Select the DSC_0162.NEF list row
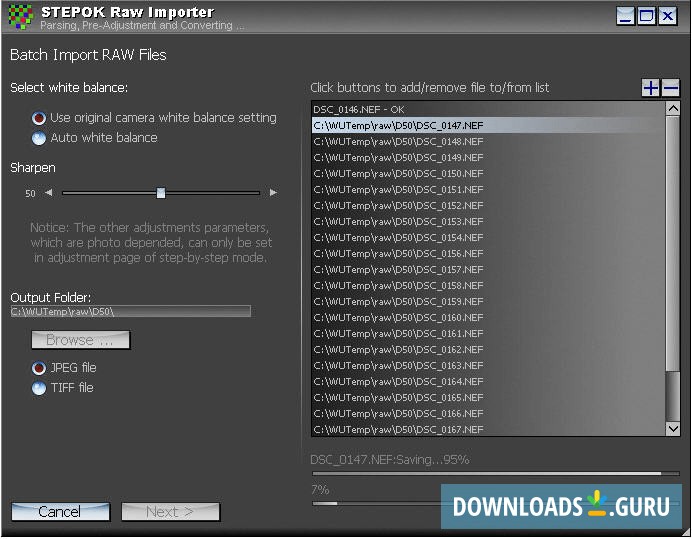Viewport: 692px width, 539px height. [x=489, y=349]
